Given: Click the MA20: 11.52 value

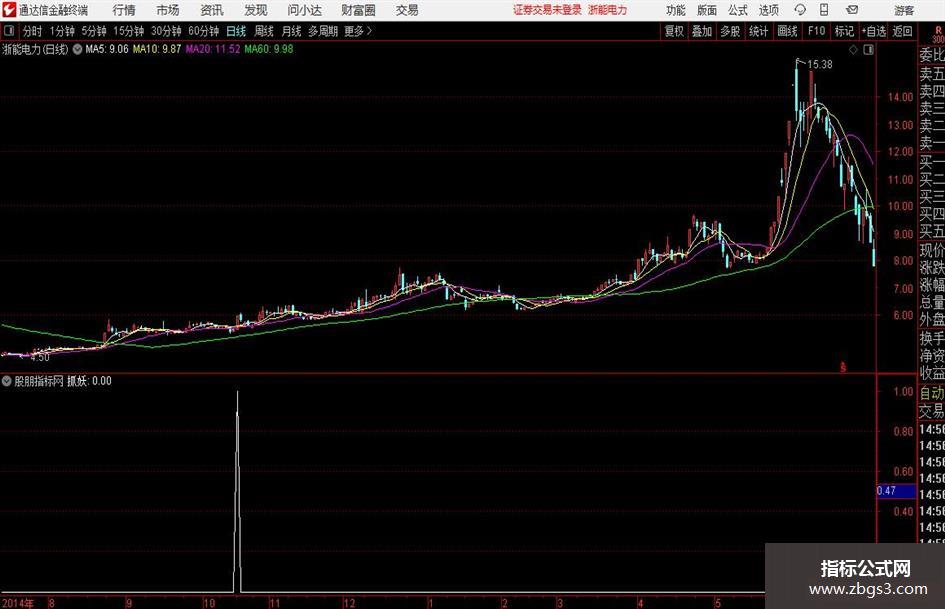Looking at the screenshot, I should click(213, 49).
